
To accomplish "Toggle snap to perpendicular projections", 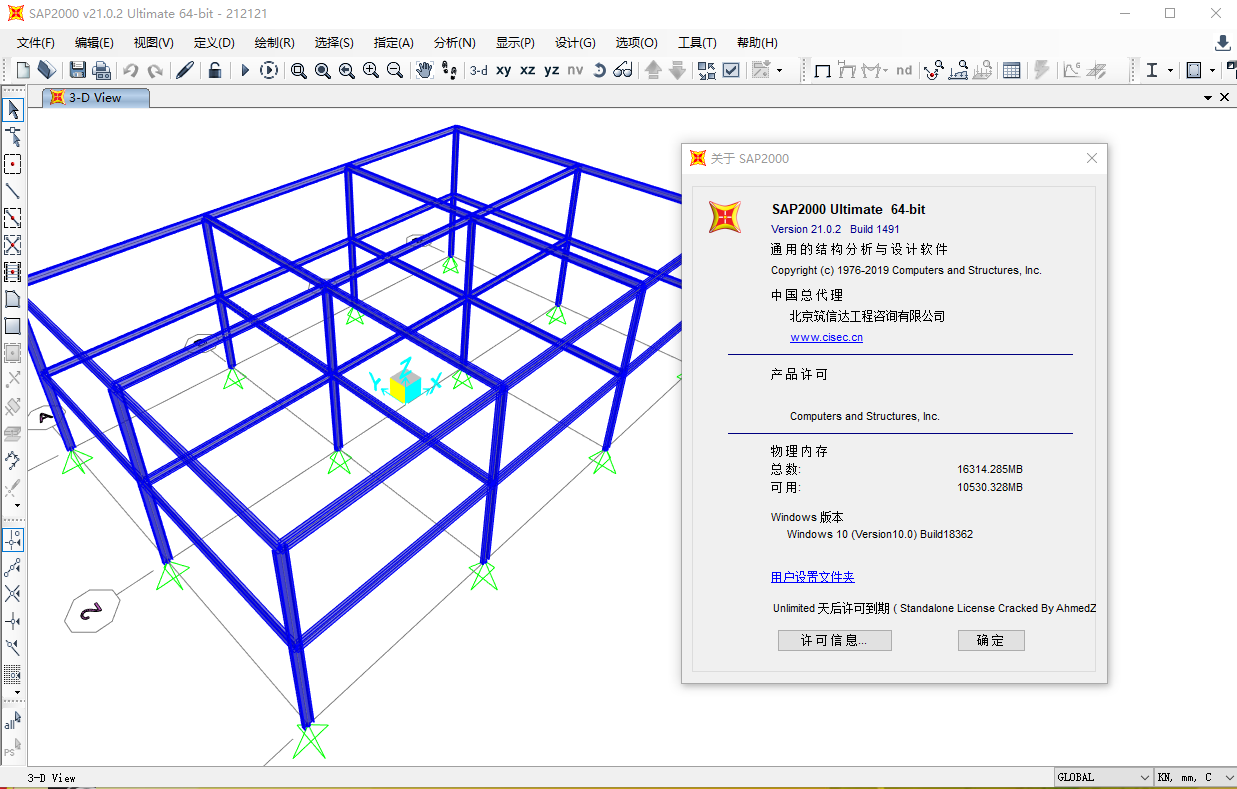I will click(13, 621).
